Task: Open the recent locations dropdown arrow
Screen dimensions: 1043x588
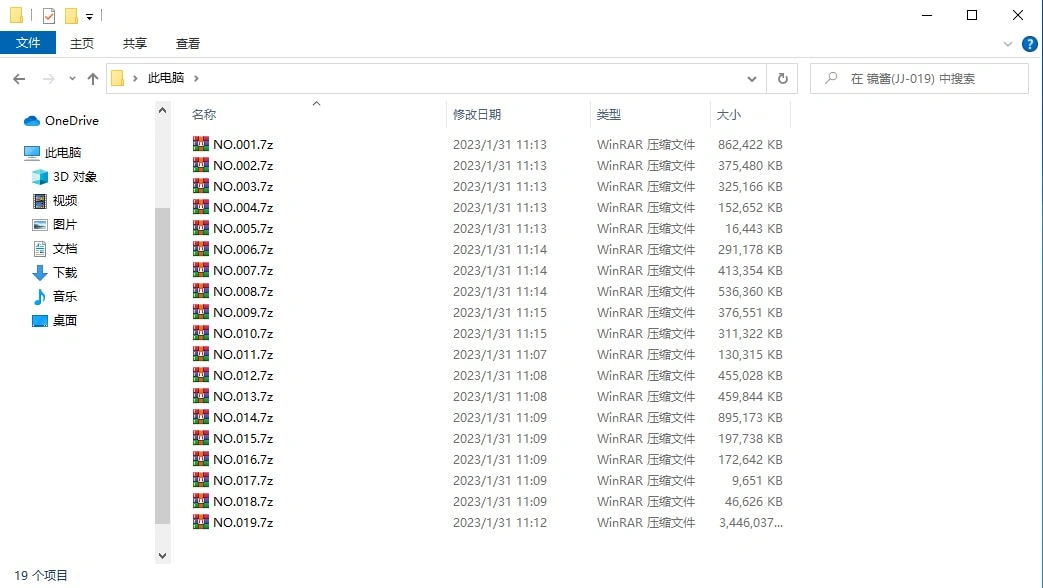Action: click(70, 78)
